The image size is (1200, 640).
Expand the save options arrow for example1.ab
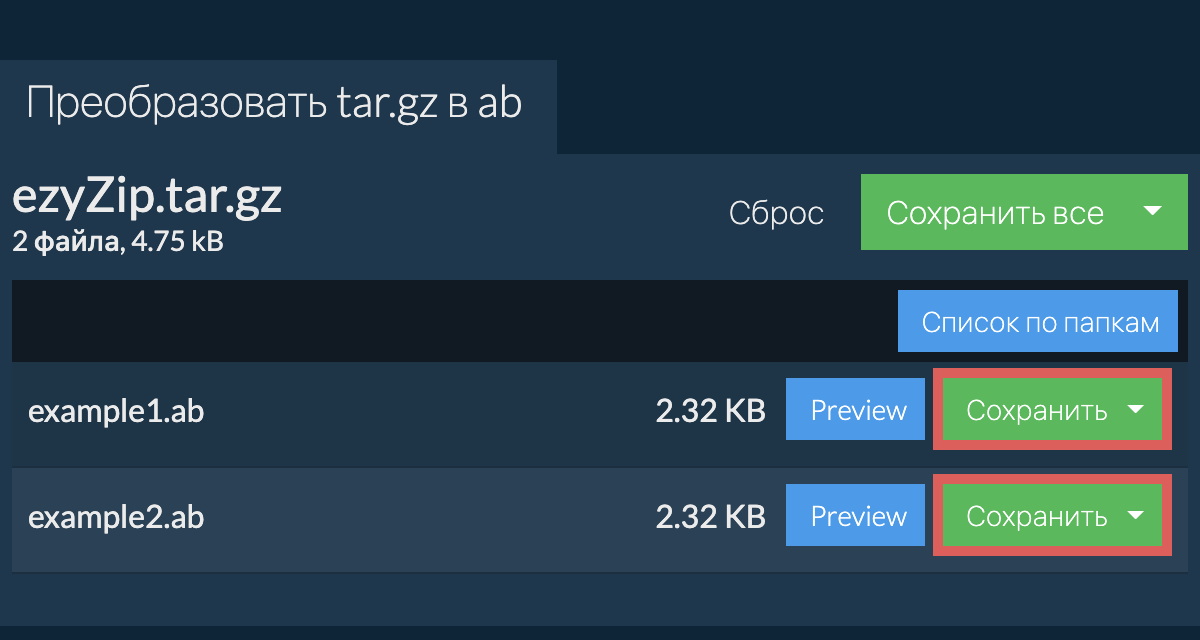[1135, 410]
